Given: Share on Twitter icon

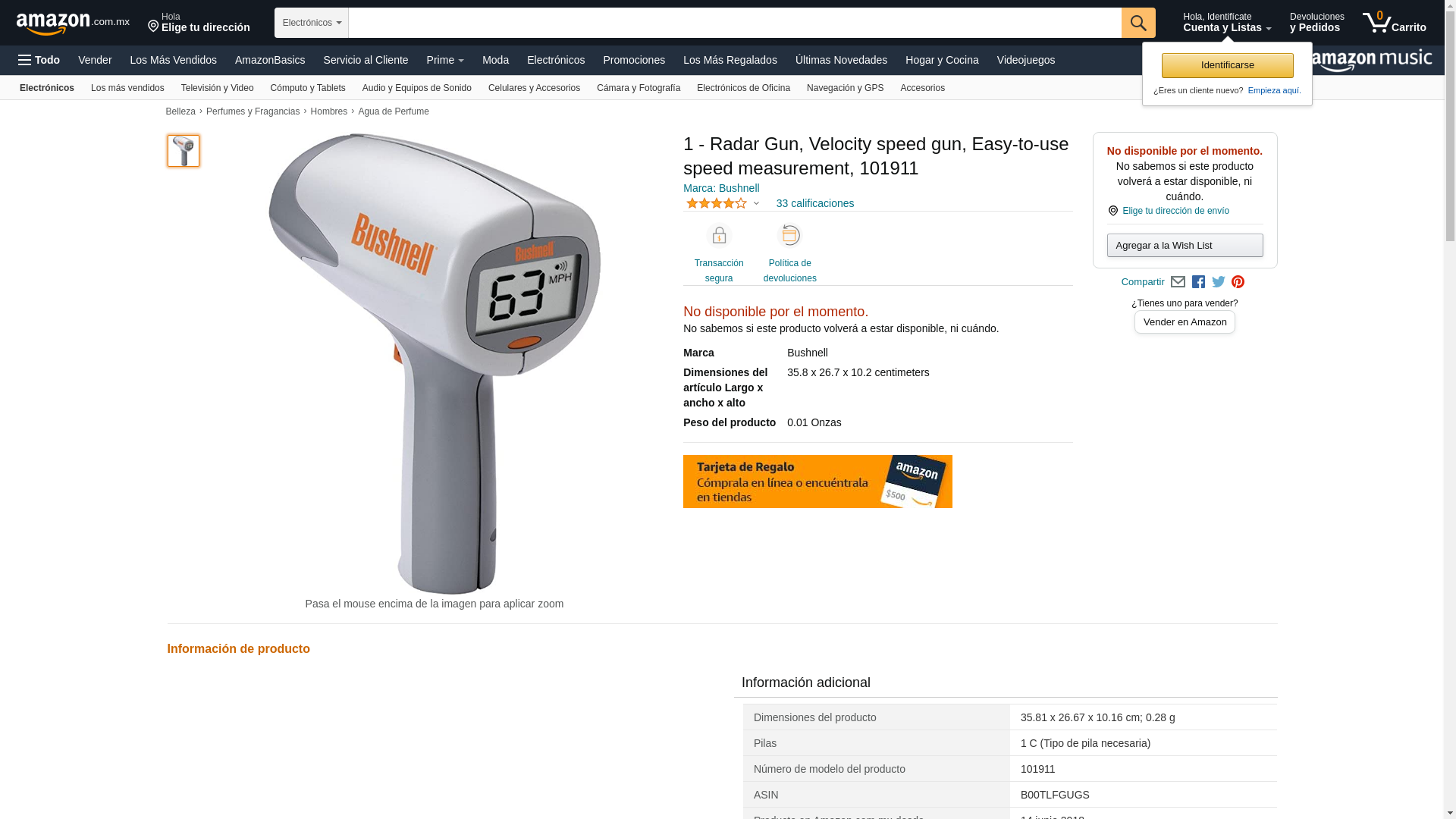Looking at the screenshot, I should pyautogui.click(x=1219, y=282).
